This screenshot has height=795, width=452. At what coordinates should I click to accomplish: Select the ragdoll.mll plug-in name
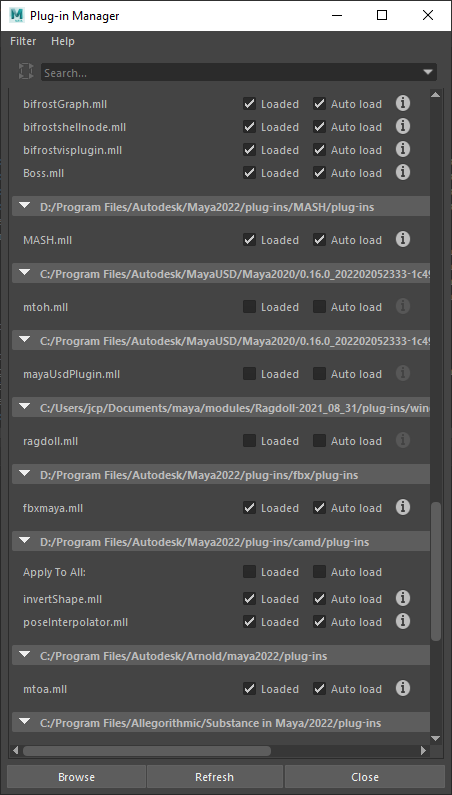(50, 441)
